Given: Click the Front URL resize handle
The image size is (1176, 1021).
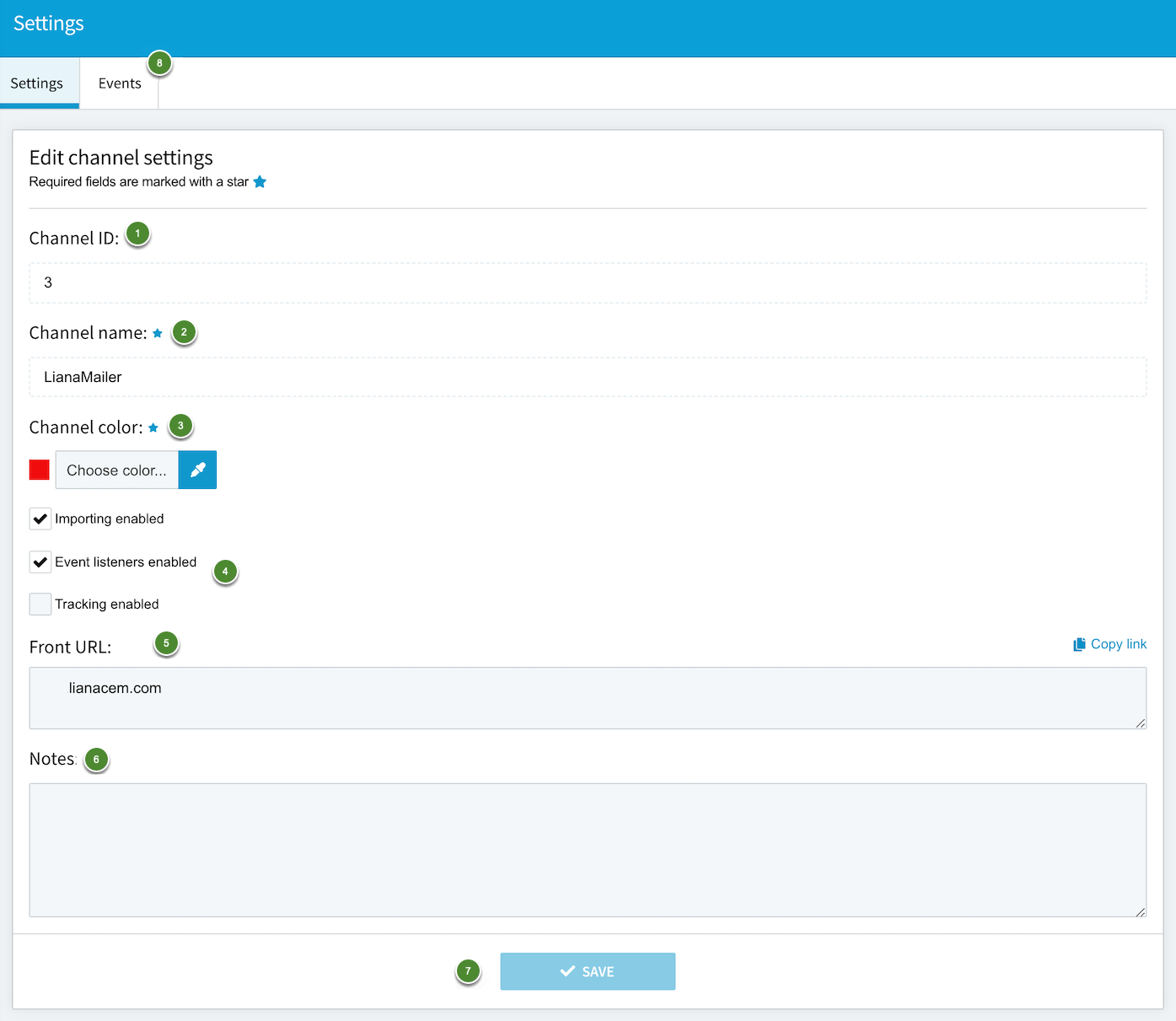Looking at the screenshot, I should pyautogui.click(x=1141, y=723).
